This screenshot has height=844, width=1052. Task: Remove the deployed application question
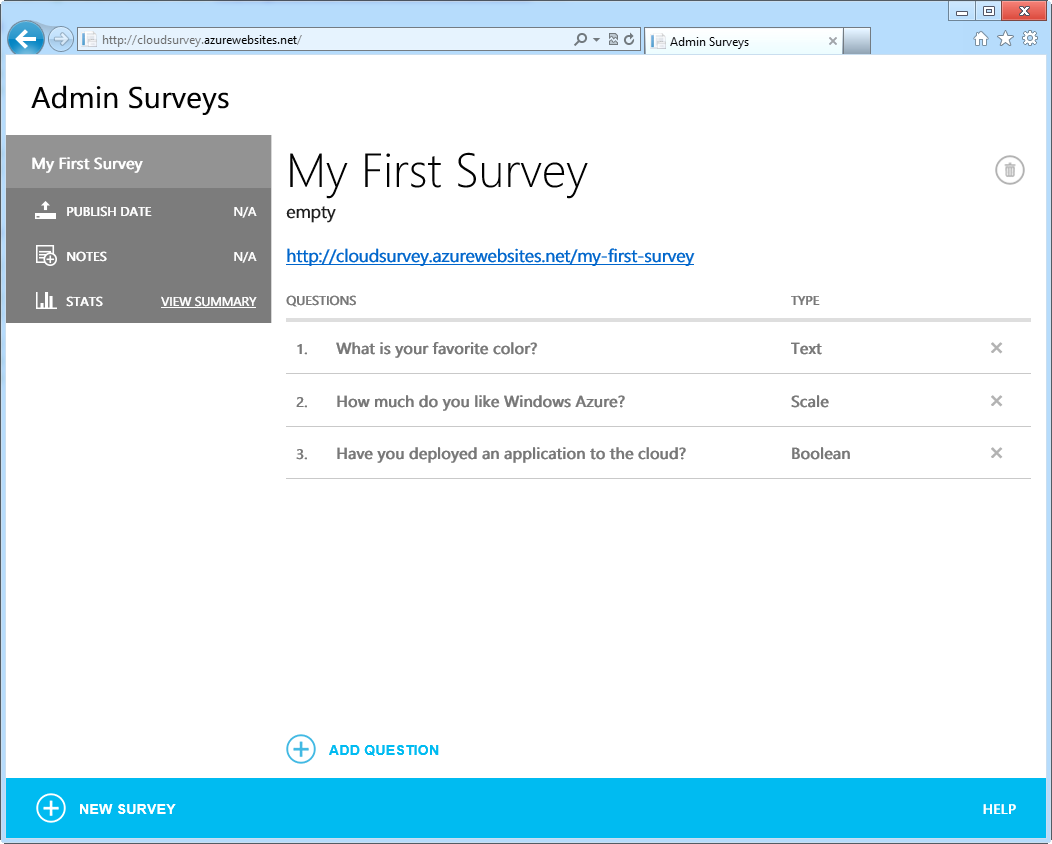click(x=996, y=453)
